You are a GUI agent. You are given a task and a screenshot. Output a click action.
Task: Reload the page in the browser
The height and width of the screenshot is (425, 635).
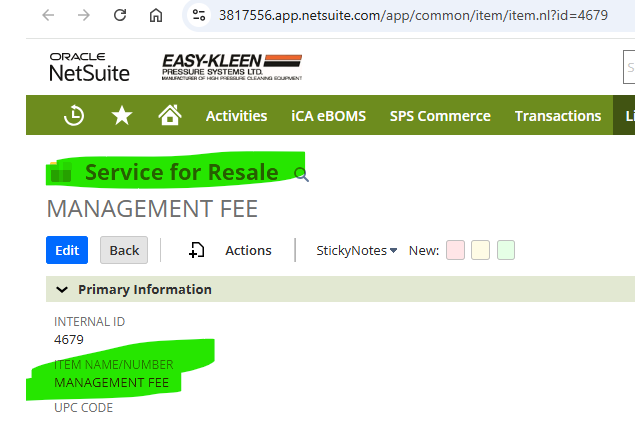pyautogui.click(x=120, y=15)
